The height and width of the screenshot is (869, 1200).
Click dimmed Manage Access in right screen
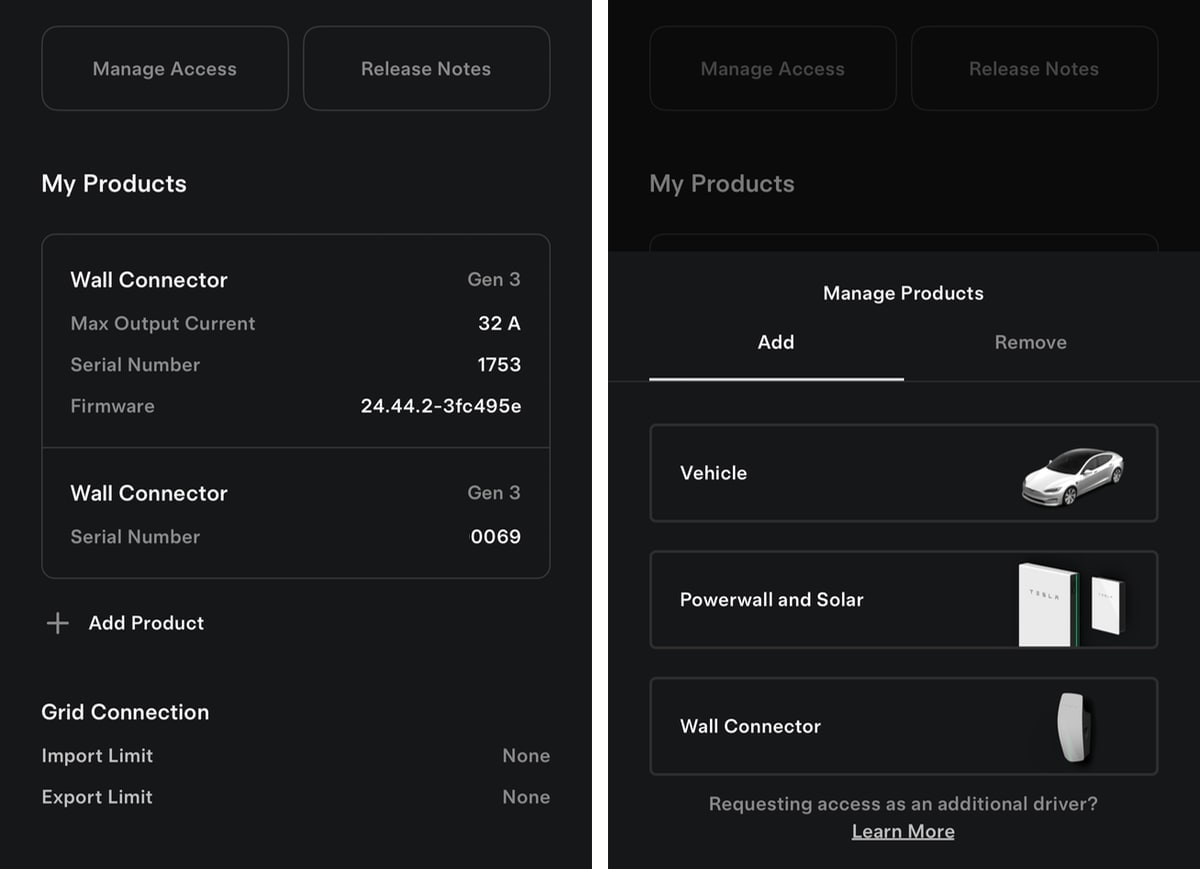point(773,68)
